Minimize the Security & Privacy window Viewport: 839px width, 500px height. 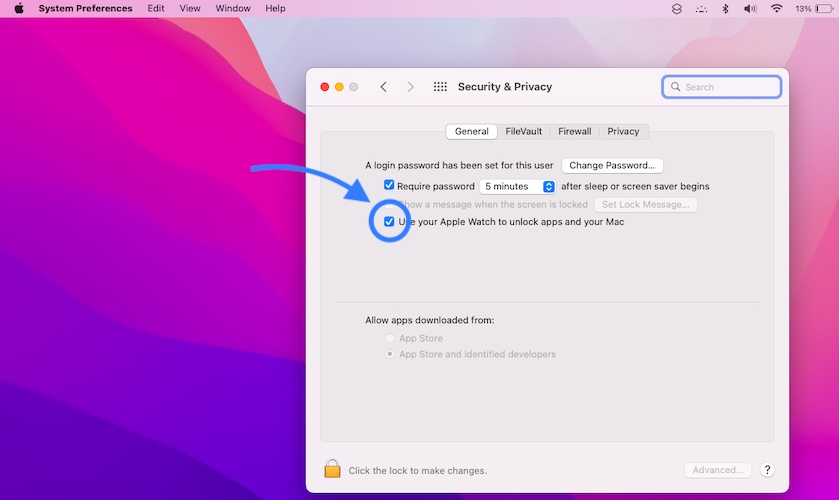point(339,87)
